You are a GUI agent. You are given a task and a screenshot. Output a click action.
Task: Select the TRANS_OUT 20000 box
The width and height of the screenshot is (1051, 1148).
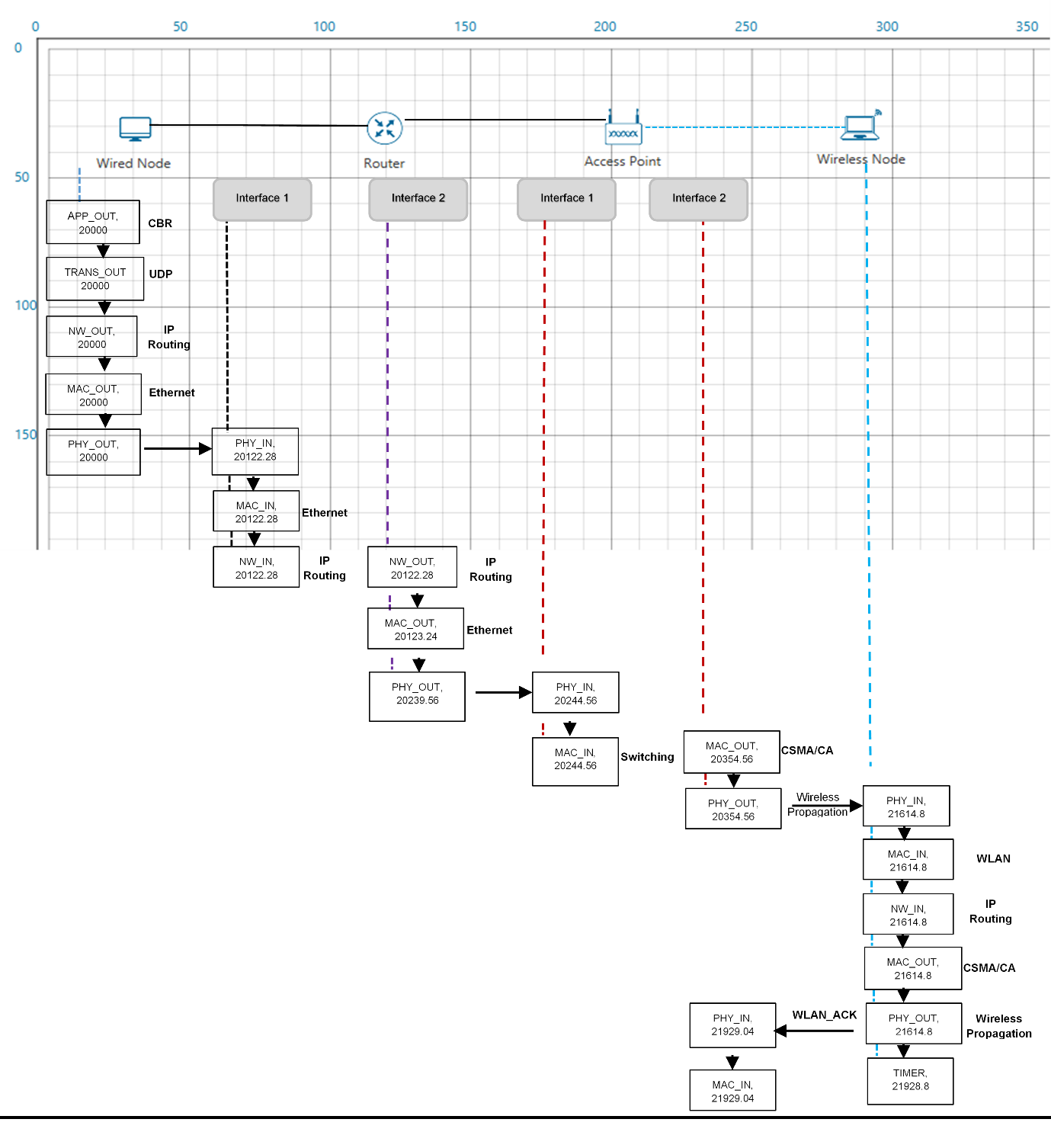pos(95,279)
